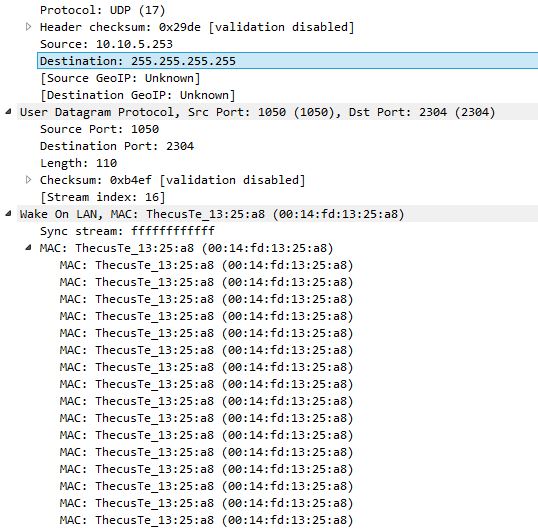538x532 pixels.
Task: Collapse the MAC ThecusTe_13:25:a8 subtree
Action: [29, 248]
